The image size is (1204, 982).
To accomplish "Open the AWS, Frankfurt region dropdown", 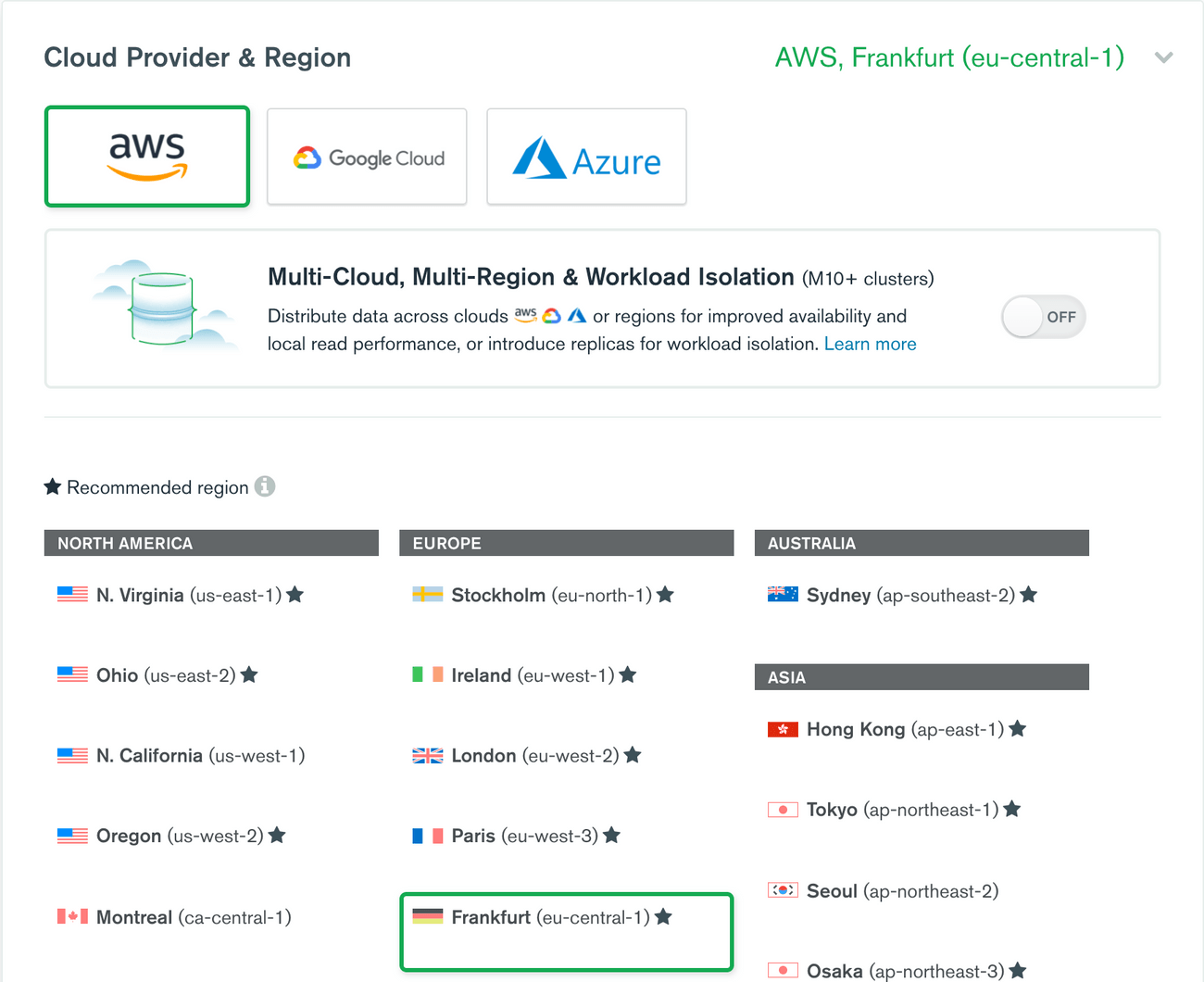I will (x=950, y=57).
